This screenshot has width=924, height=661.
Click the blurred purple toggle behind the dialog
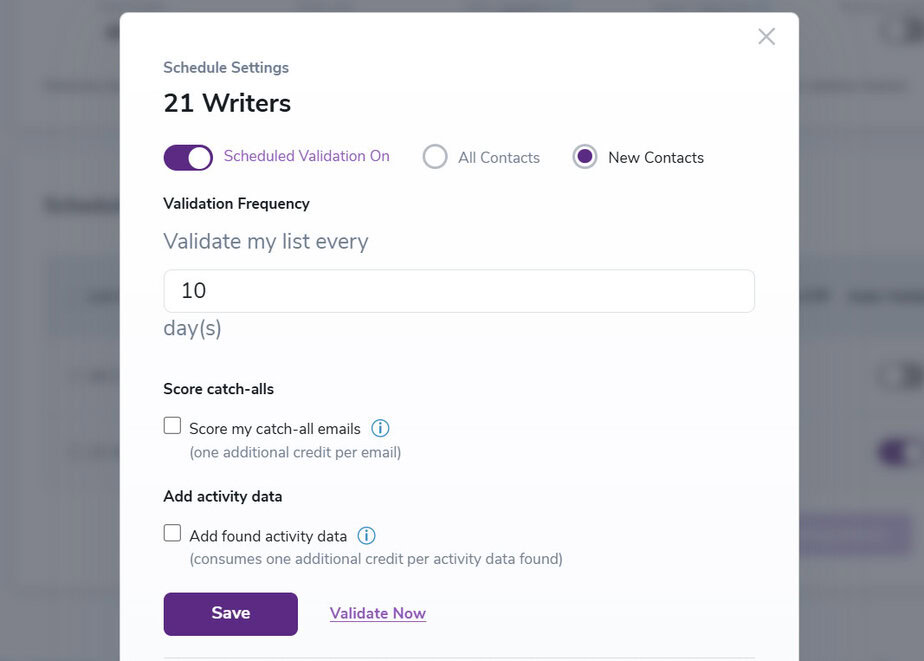click(901, 452)
